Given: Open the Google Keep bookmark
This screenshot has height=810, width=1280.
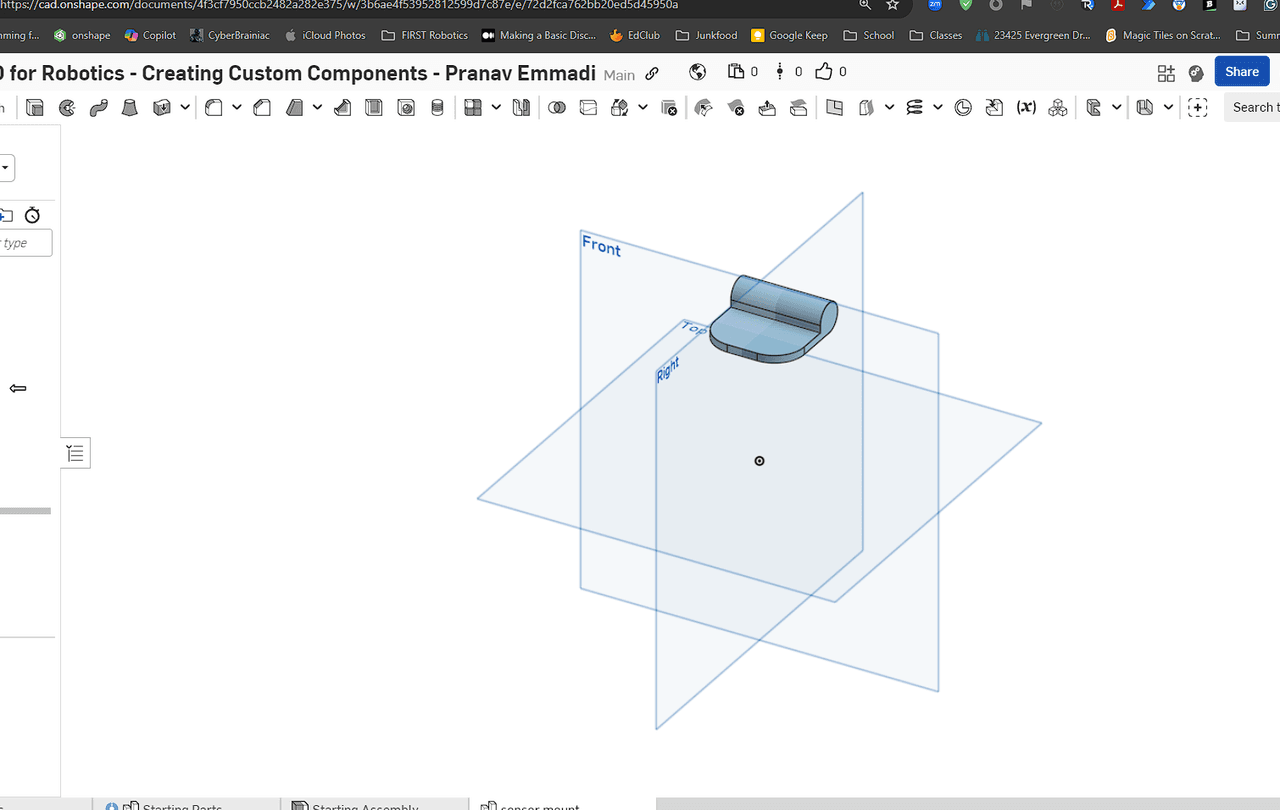Looking at the screenshot, I should click(789, 35).
